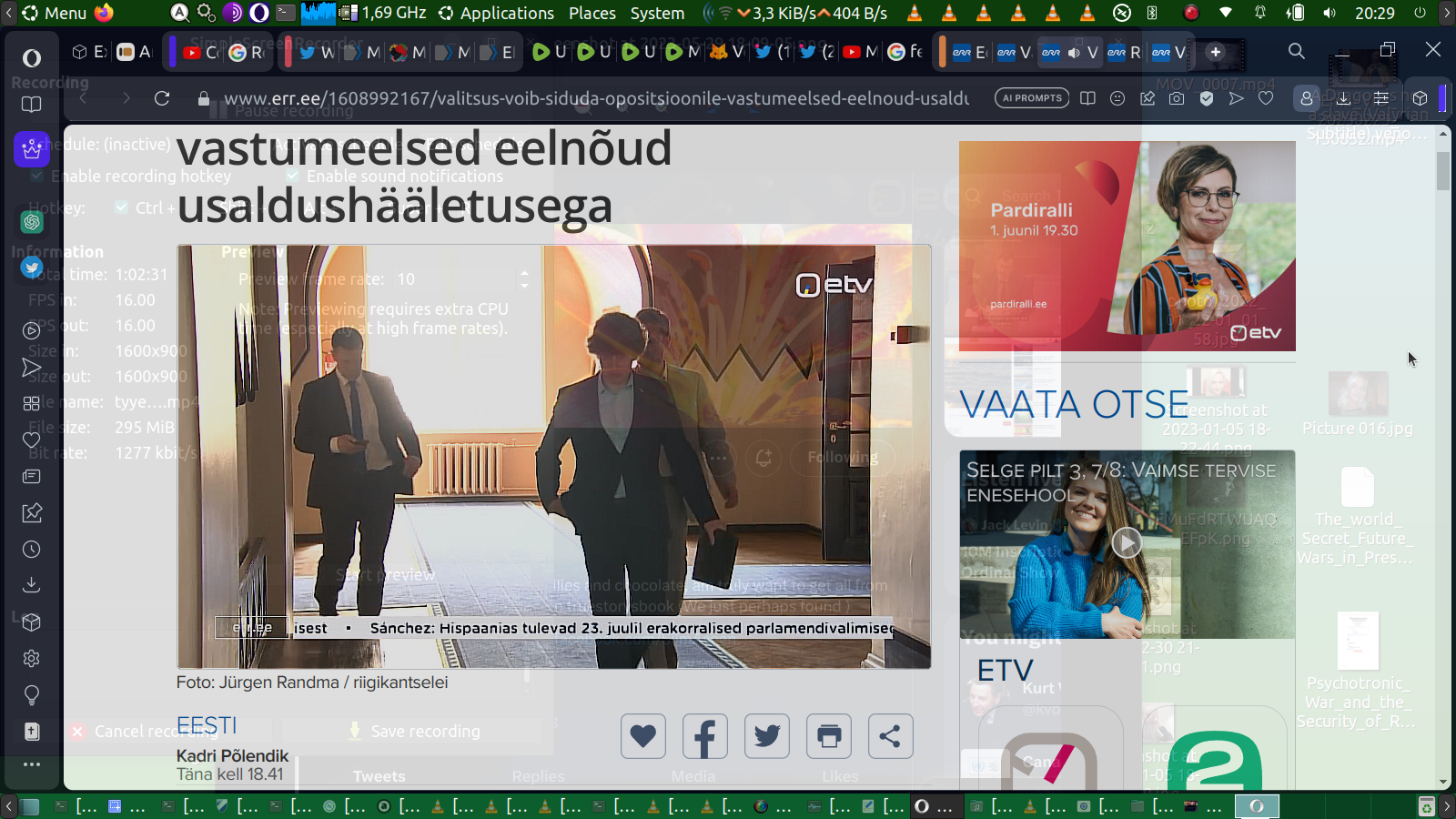This screenshot has height=819, width=1456.
Task: Open the Downloads icon in the sidebar
Action: point(32,584)
